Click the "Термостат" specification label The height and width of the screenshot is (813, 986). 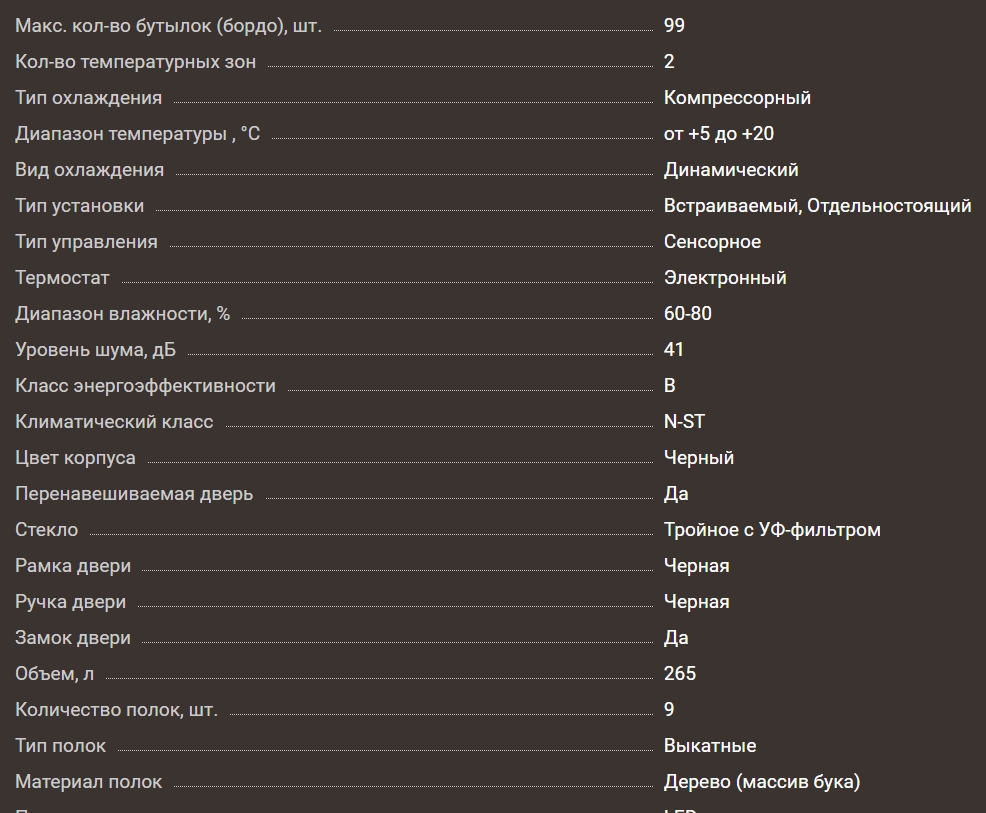(62, 278)
